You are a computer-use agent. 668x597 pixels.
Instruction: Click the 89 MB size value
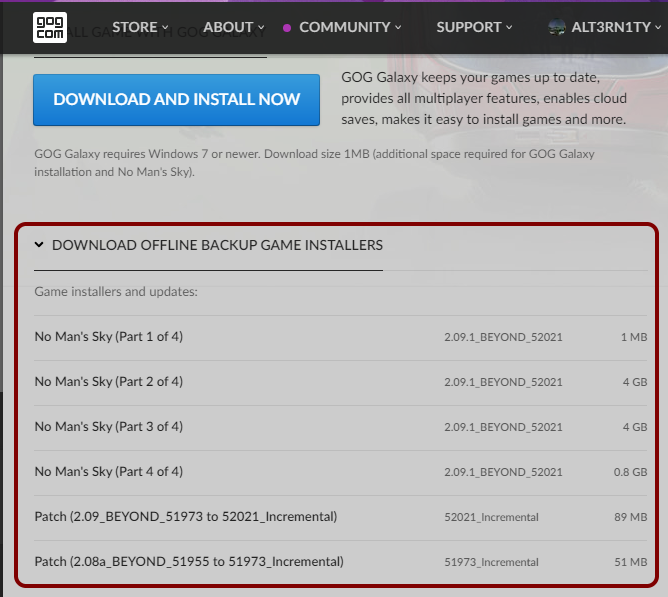631,517
